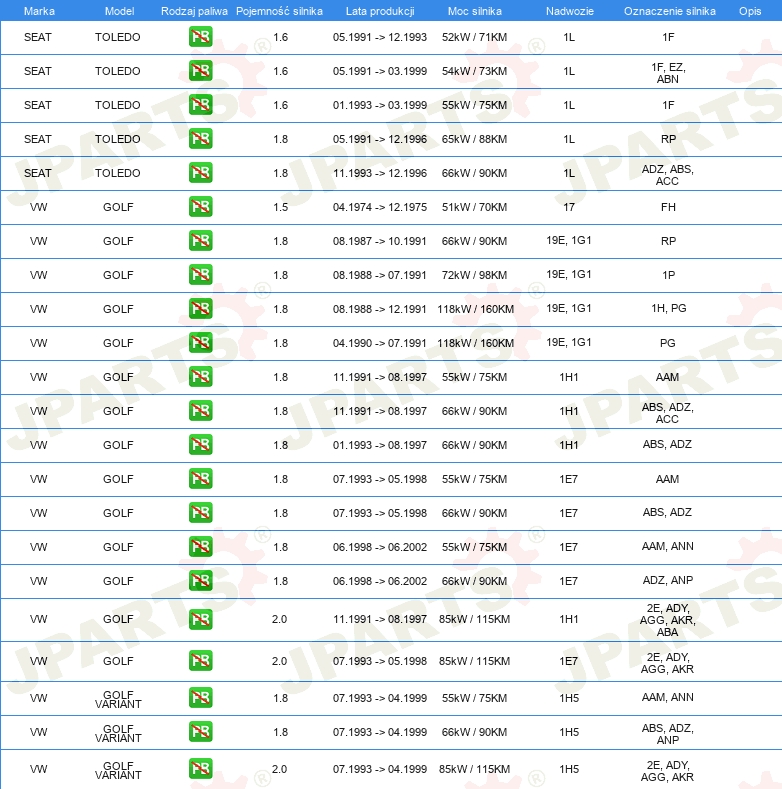
Task: Click fuel icon in Golf Variant 2.0 row
Action: pyautogui.click(x=200, y=768)
